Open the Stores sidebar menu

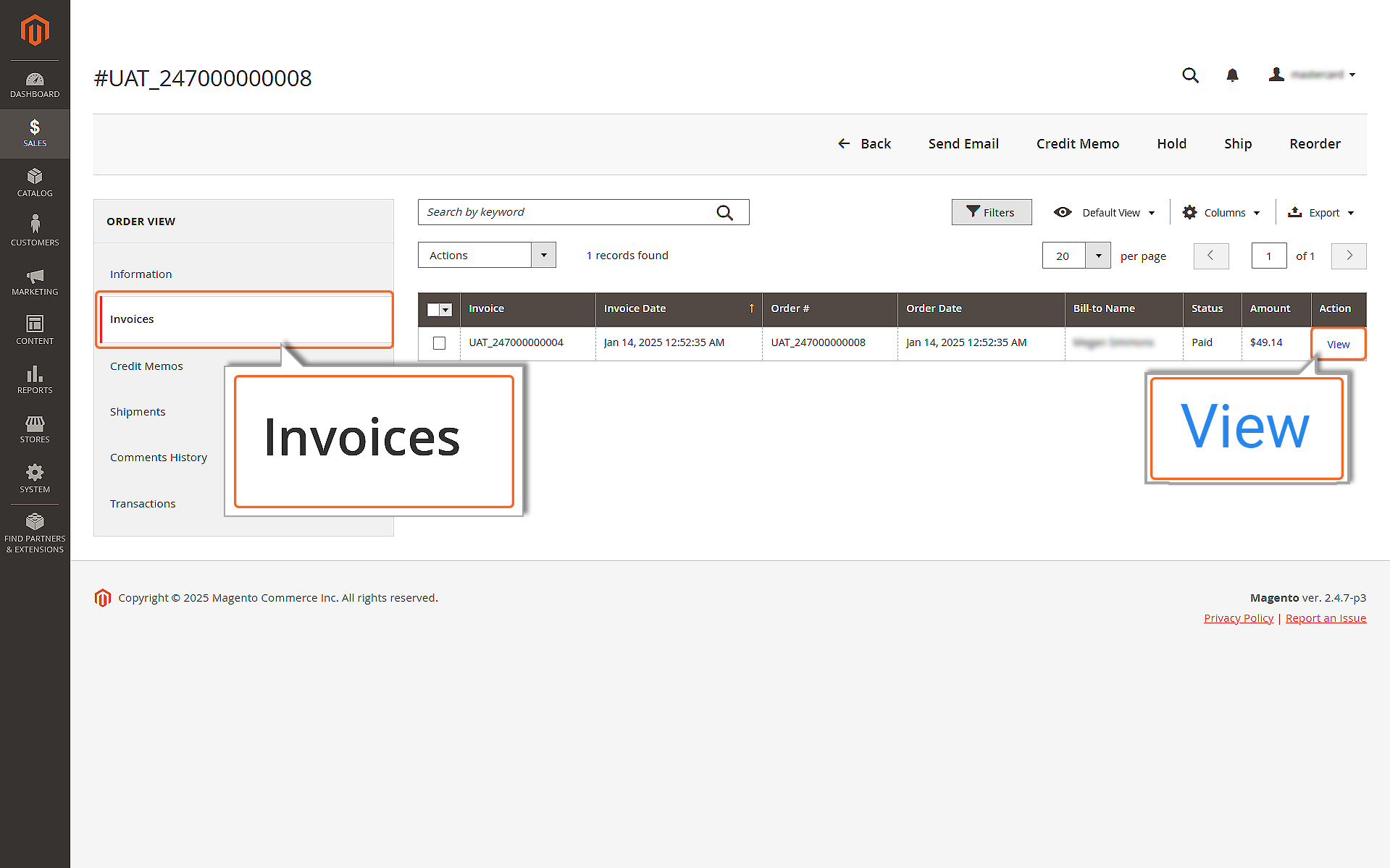tap(35, 429)
